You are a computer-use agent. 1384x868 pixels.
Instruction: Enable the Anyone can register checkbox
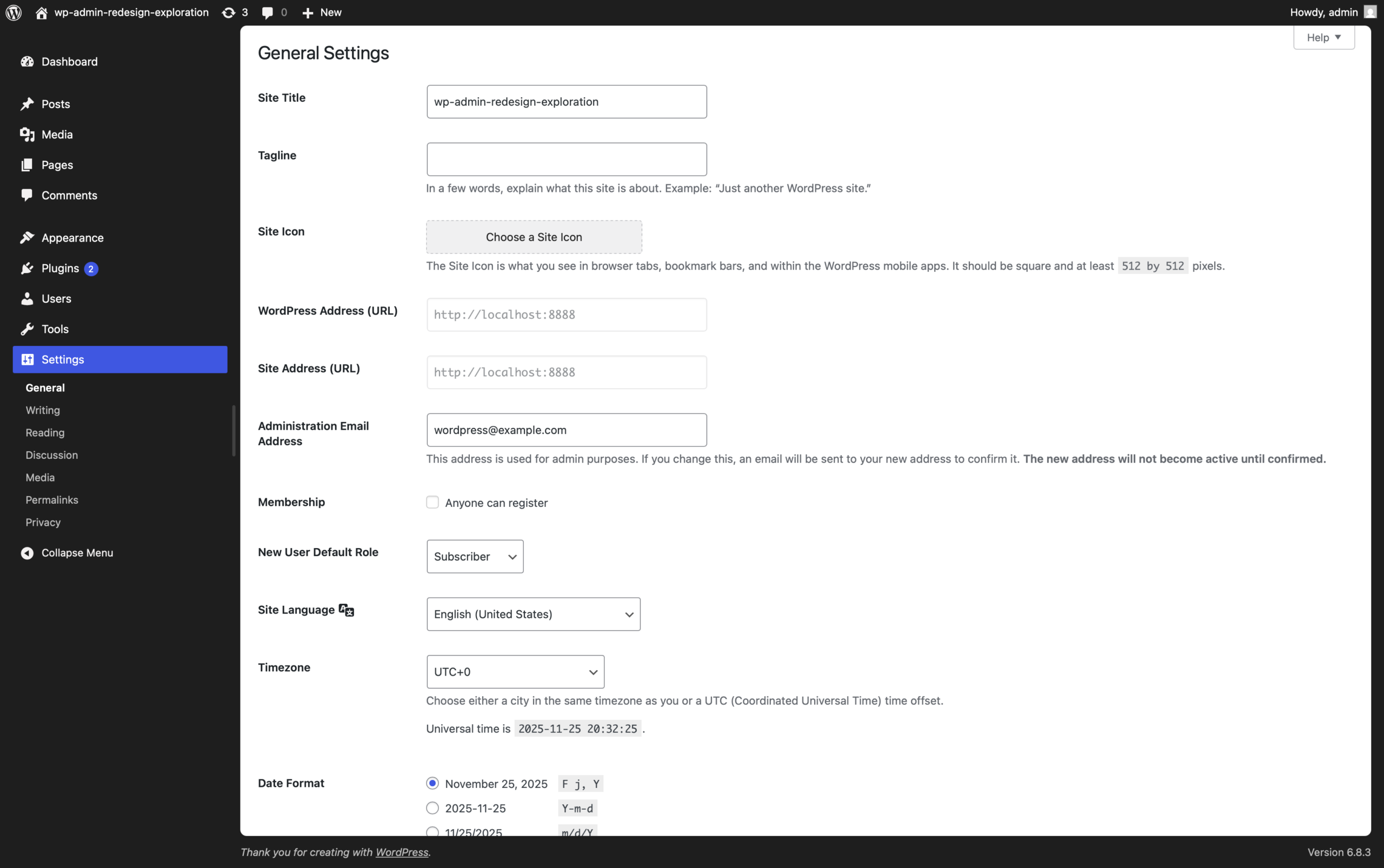pyautogui.click(x=432, y=502)
